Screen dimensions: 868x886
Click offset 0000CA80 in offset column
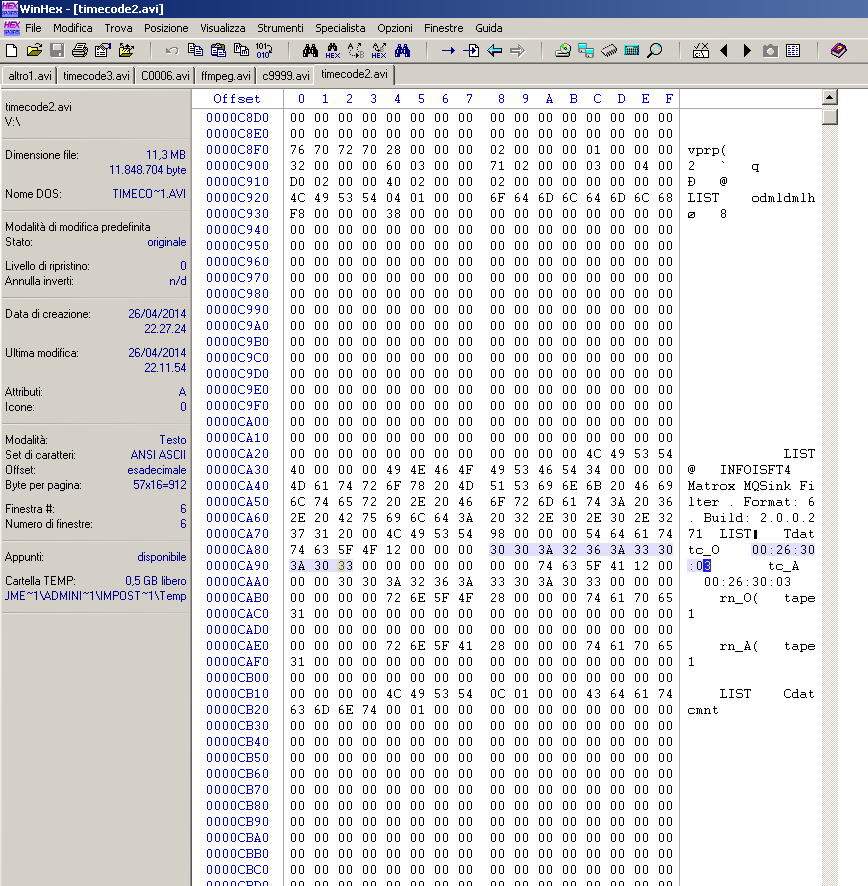[x=237, y=550]
